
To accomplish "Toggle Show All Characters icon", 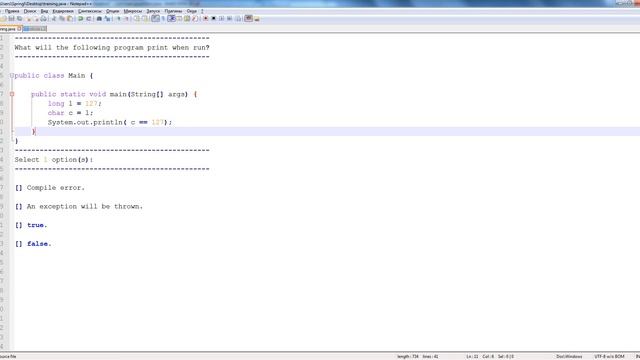I will tap(163, 19).
